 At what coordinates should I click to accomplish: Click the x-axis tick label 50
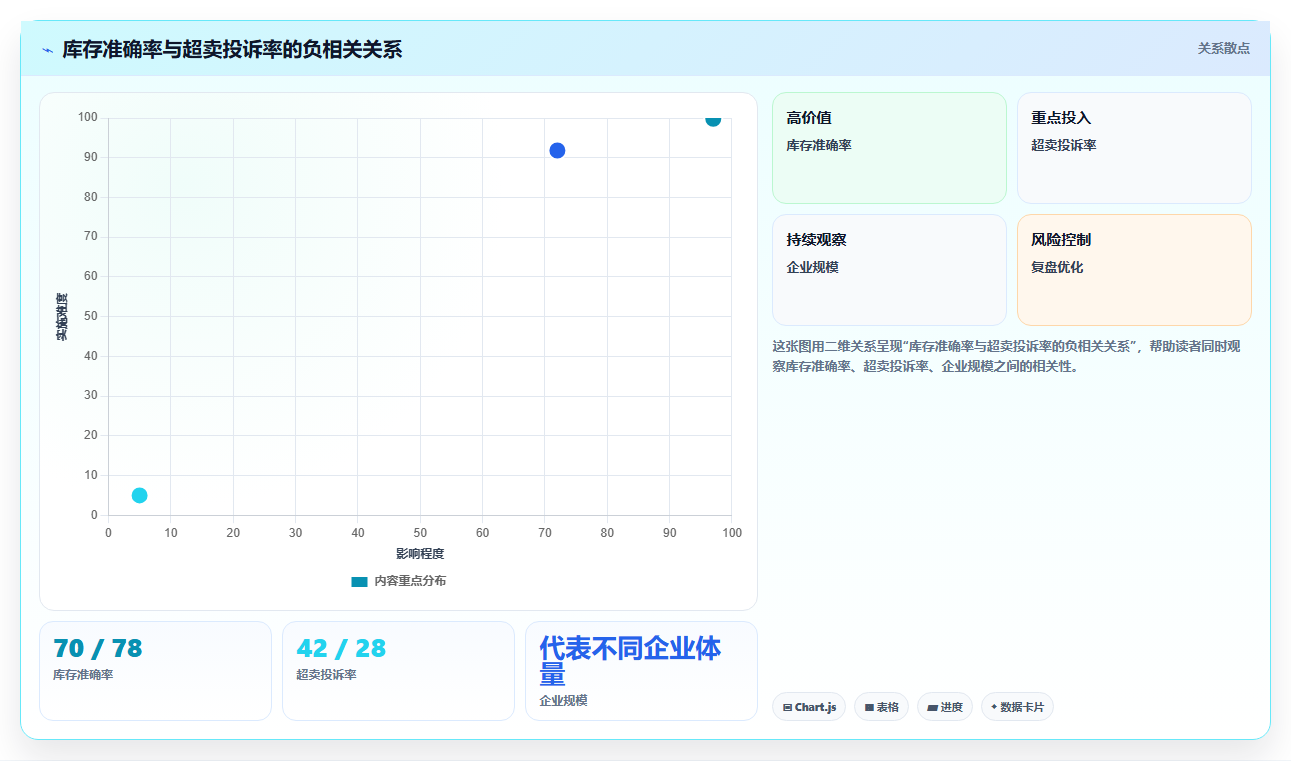click(420, 533)
